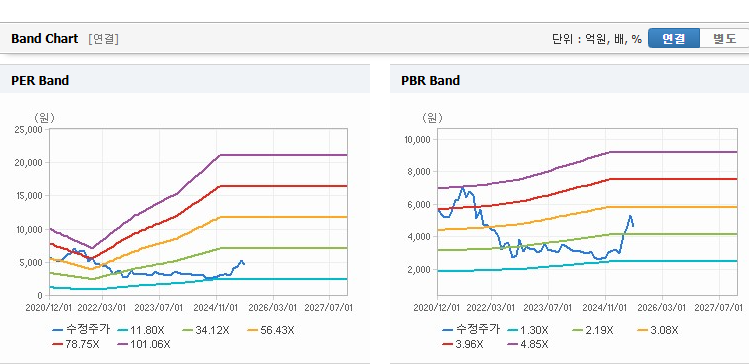Click the 56.43X orange legend item

270,330
